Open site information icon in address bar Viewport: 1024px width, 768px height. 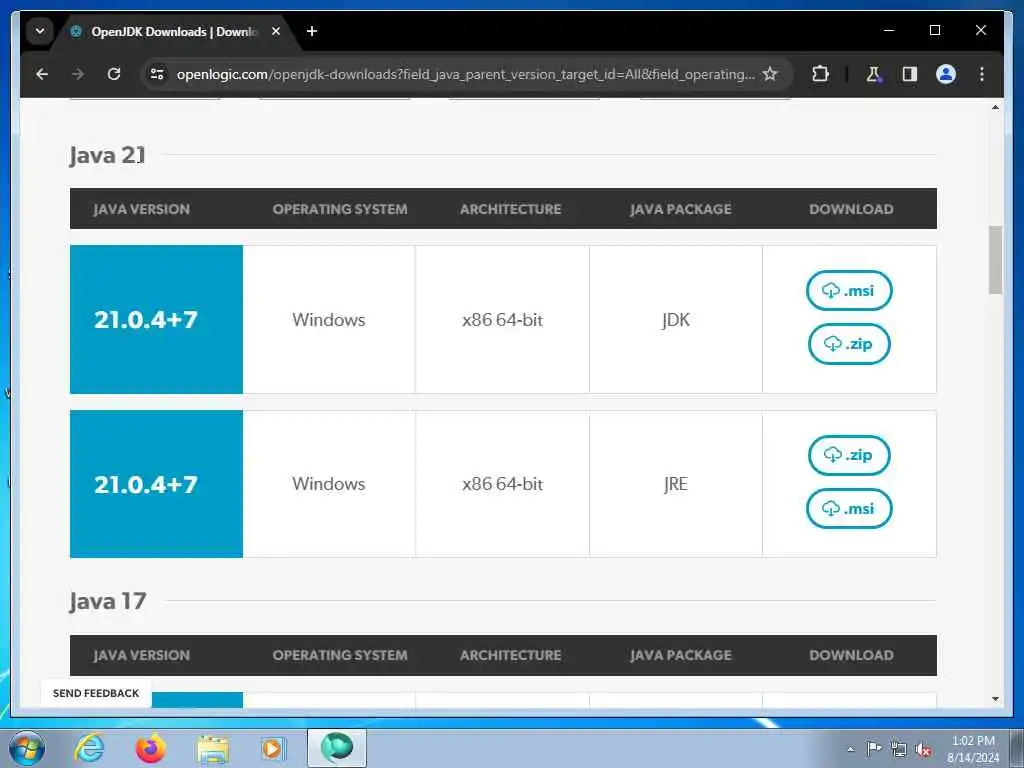pyautogui.click(x=157, y=74)
